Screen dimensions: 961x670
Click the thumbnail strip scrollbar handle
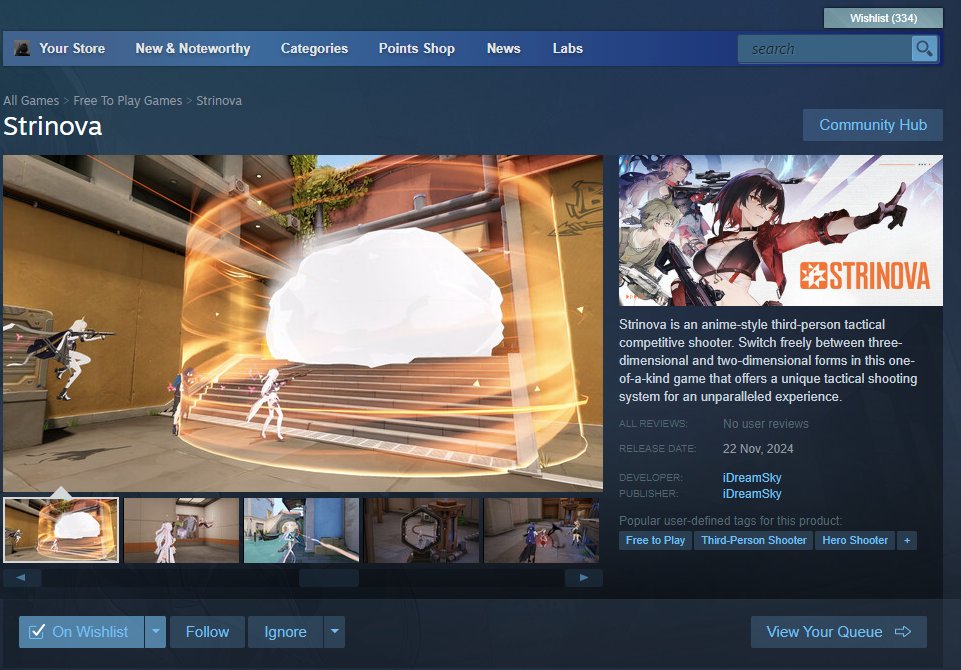pos(329,577)
